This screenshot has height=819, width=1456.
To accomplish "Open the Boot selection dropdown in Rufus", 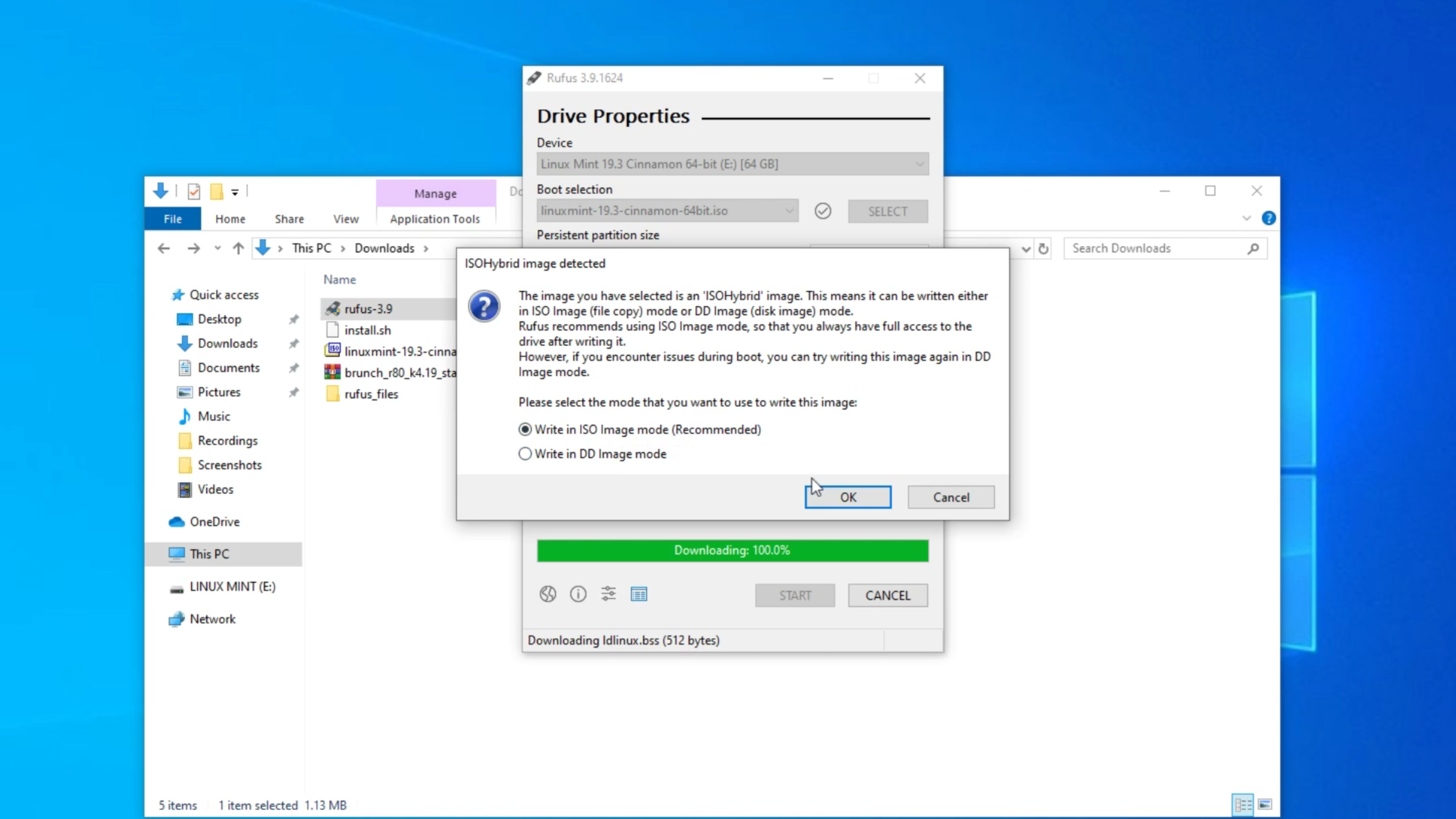I will pos(667,211).
